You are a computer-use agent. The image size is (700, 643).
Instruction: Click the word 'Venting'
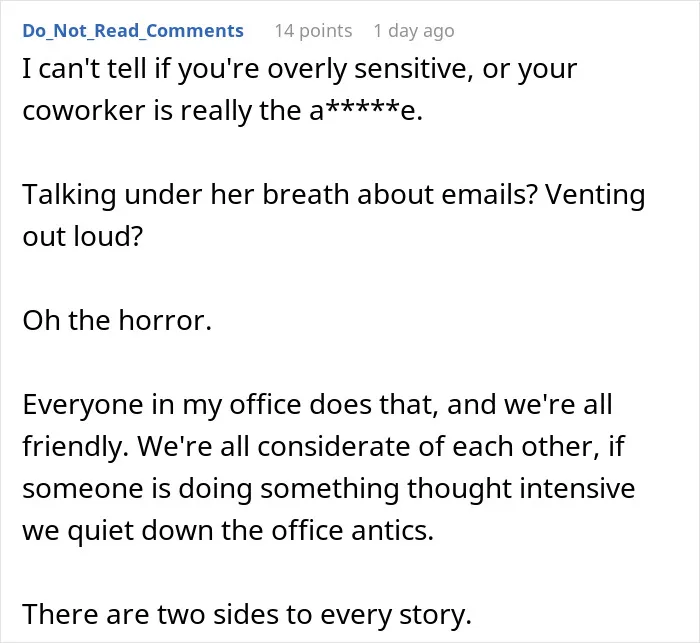pyautogui.click(x=595, y=195)
